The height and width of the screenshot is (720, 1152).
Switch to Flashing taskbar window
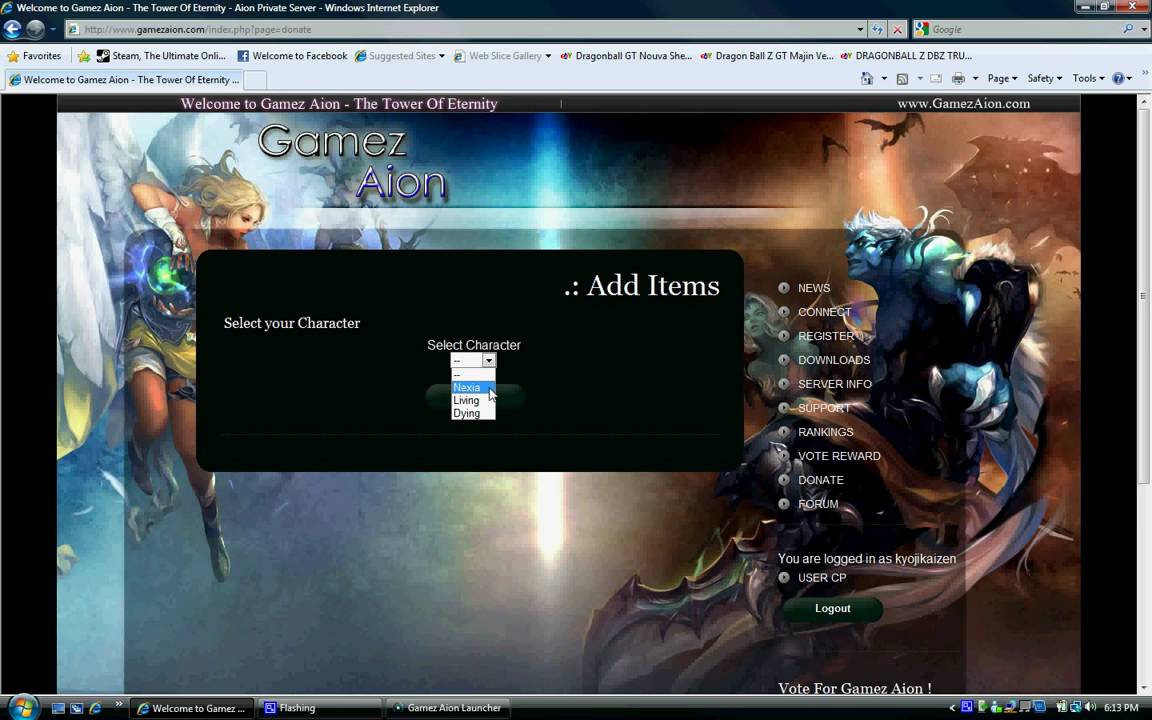point(320,708)
